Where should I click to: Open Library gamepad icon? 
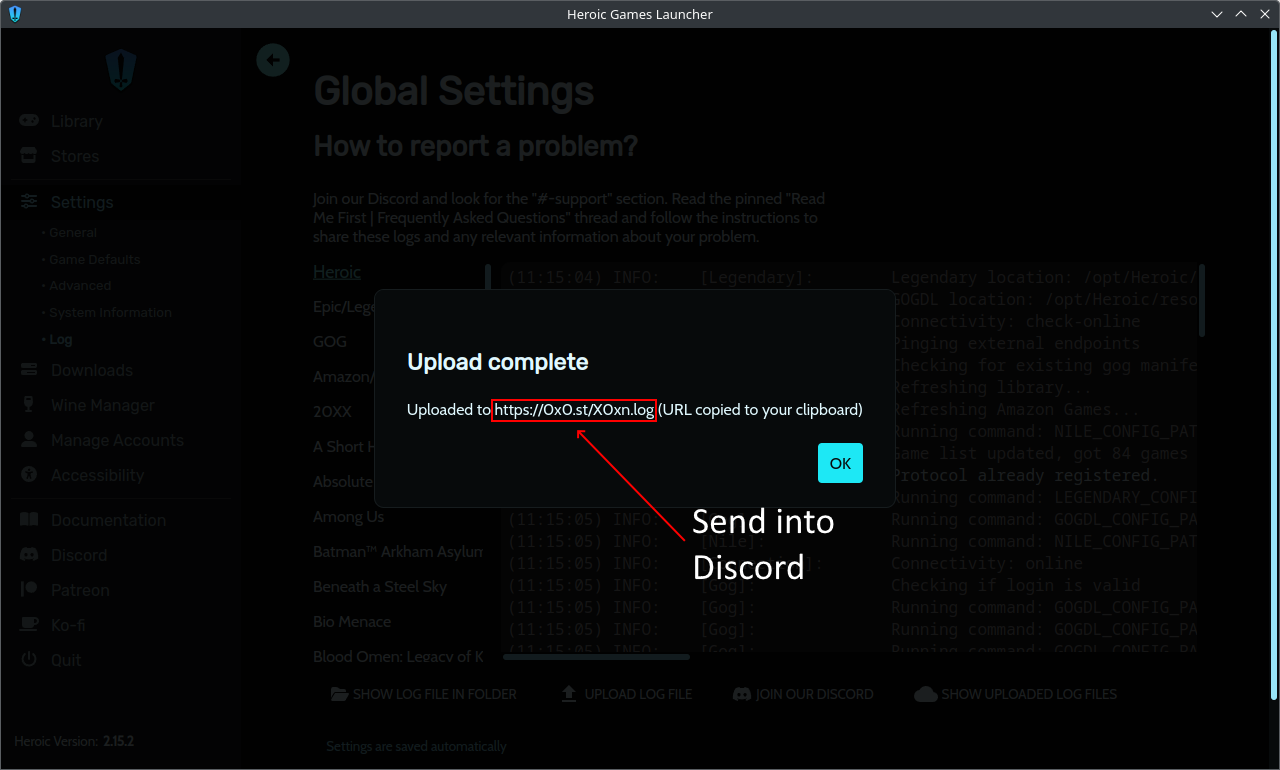tap(30, 121)
